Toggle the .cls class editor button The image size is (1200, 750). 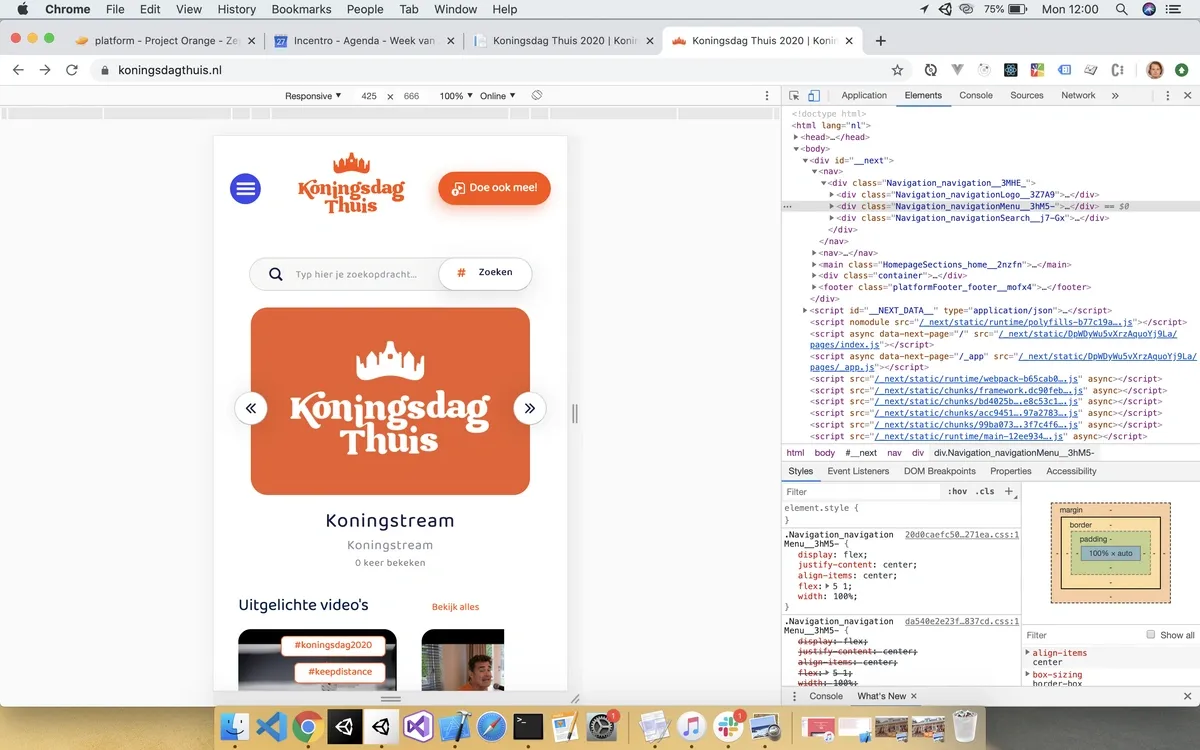click(x=986, y=492)
